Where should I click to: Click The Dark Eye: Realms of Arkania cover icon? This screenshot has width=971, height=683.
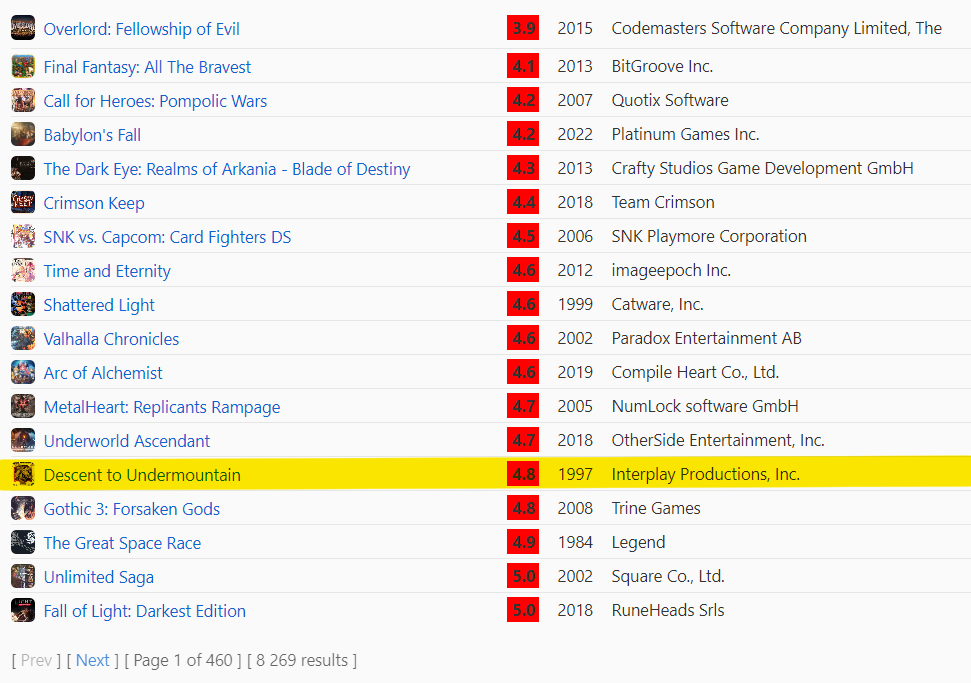tap(23, 168)
